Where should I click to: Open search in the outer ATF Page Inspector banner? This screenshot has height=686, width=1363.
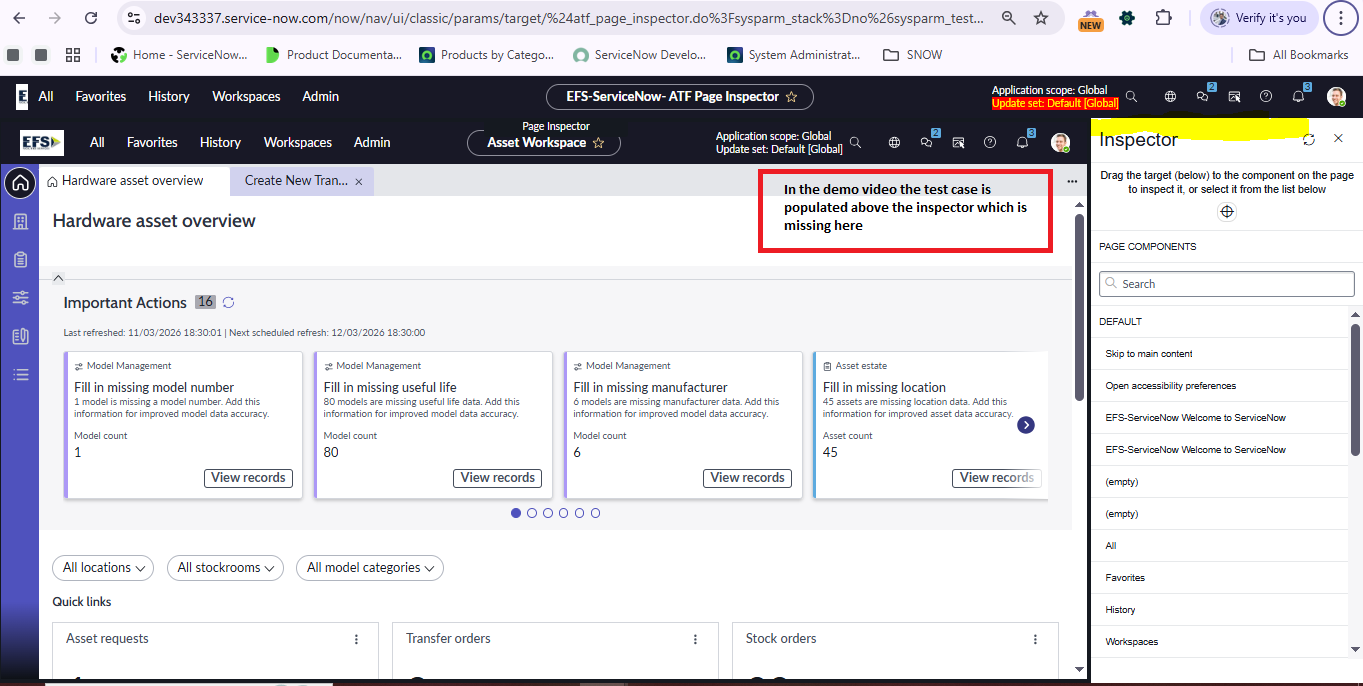pos(1131,97)
